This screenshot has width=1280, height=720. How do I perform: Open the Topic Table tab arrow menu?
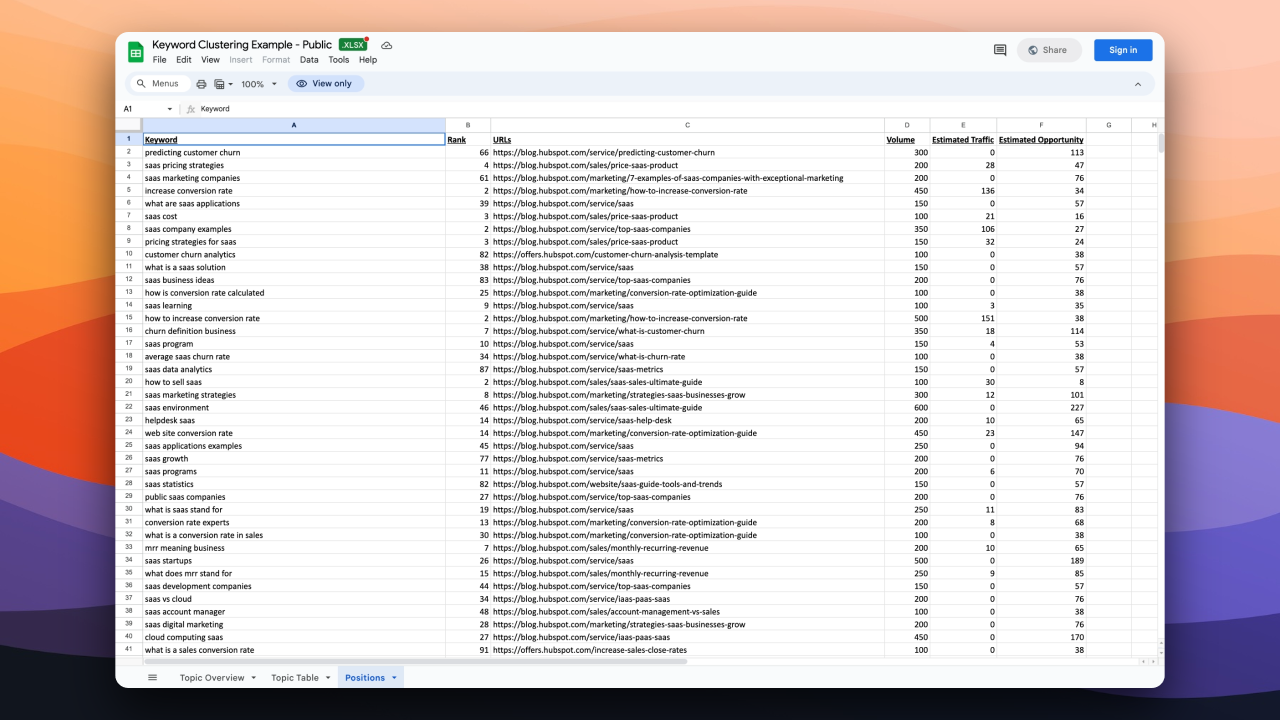pos(328,678)
